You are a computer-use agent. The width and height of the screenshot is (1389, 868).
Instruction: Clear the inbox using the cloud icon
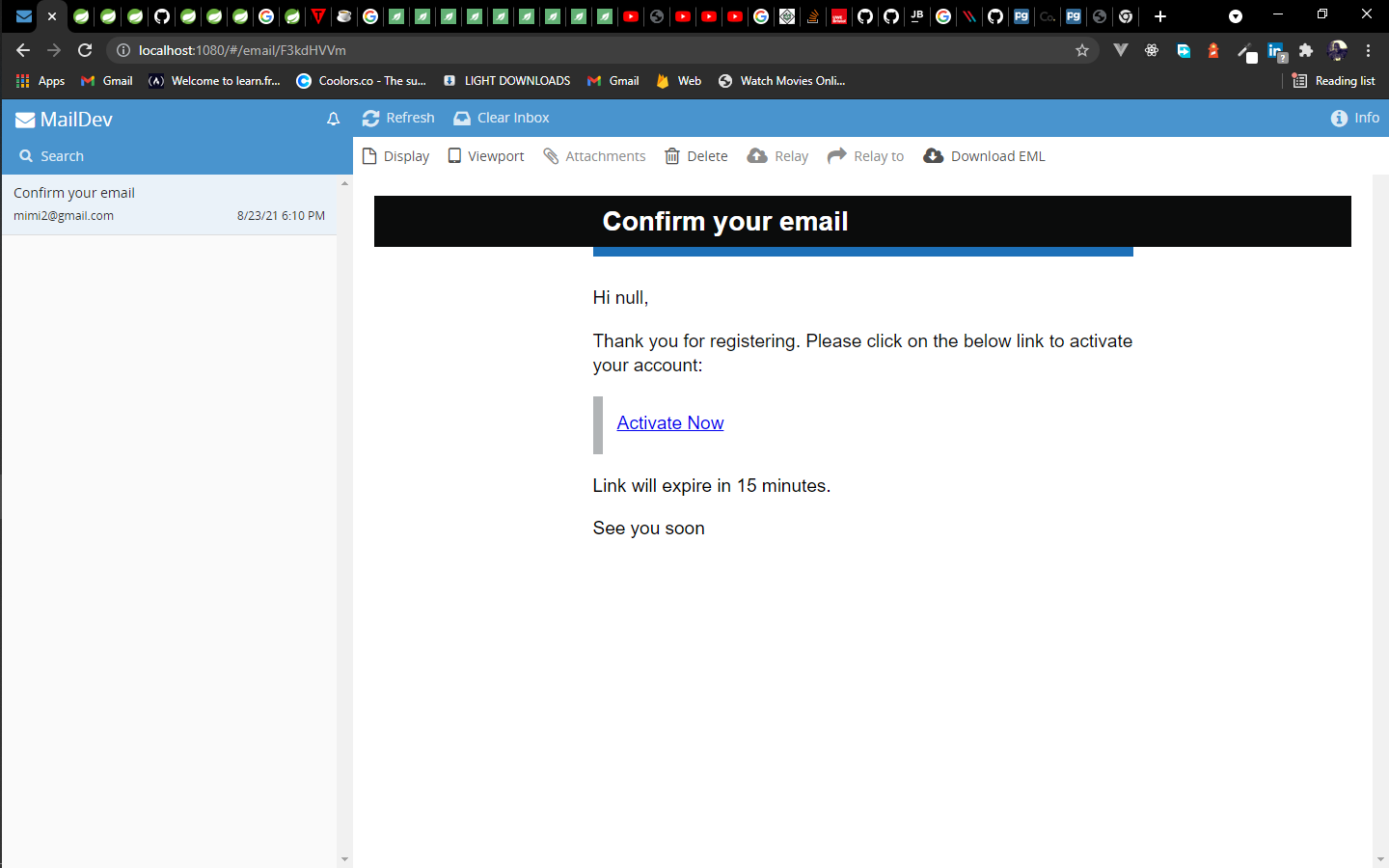coord(501,118)
